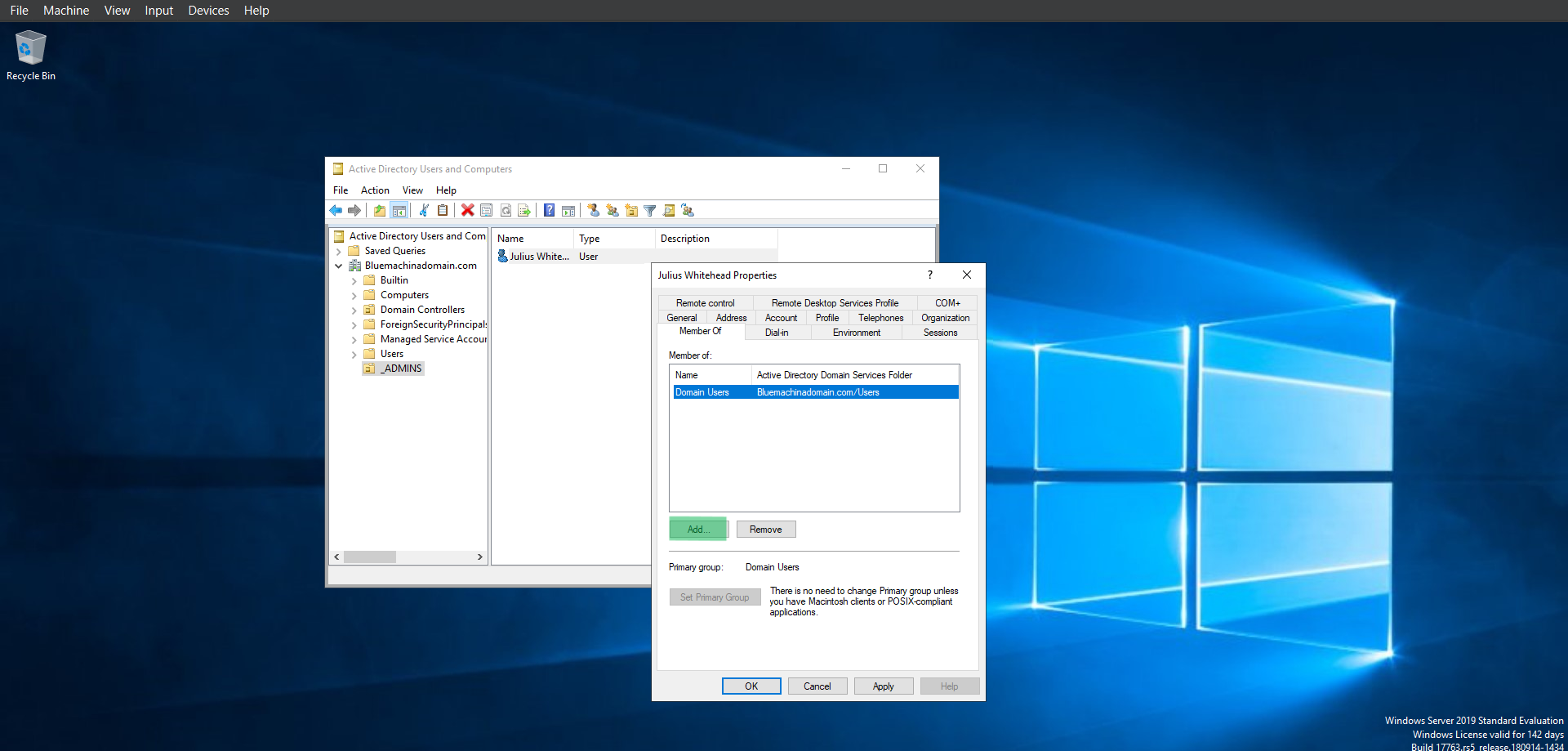Open the Remote control tab
This screenshot has width=1568, height=751.
click(705, 303)
